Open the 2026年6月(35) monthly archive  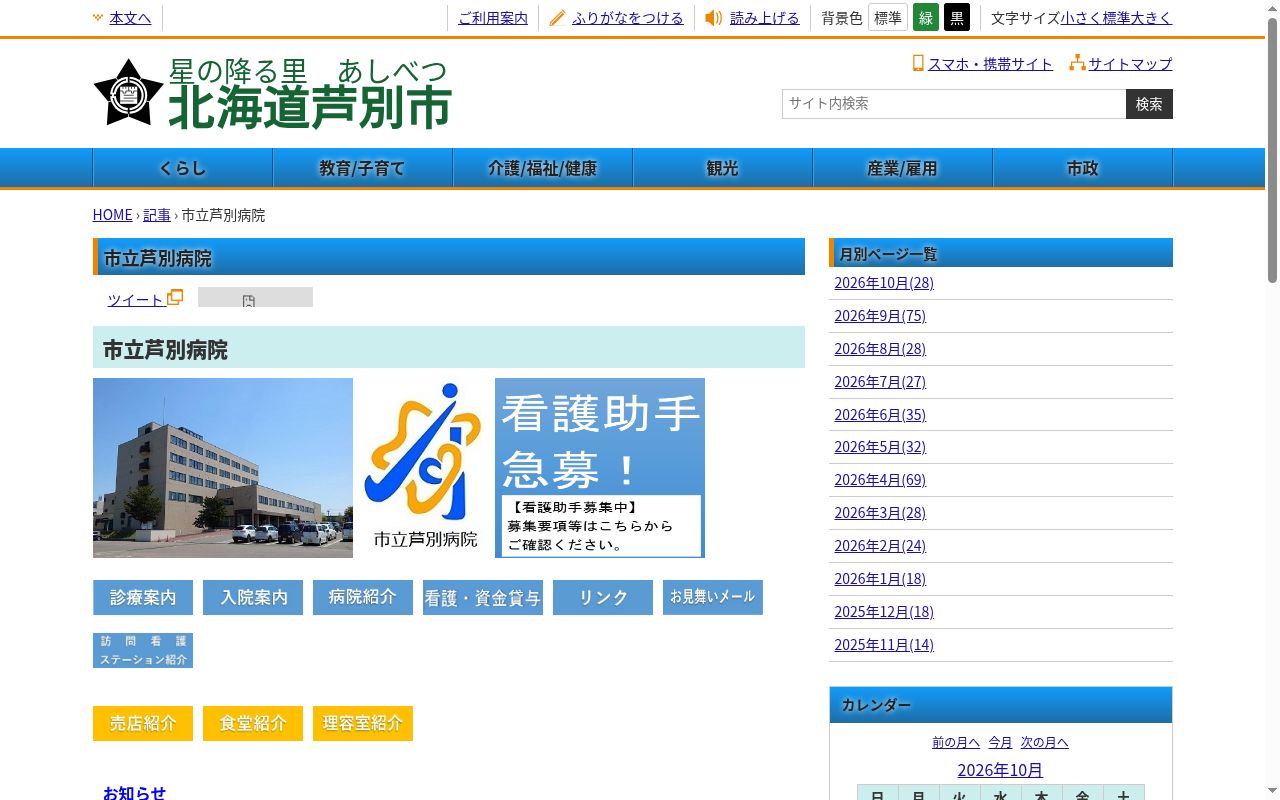point(880,415)
